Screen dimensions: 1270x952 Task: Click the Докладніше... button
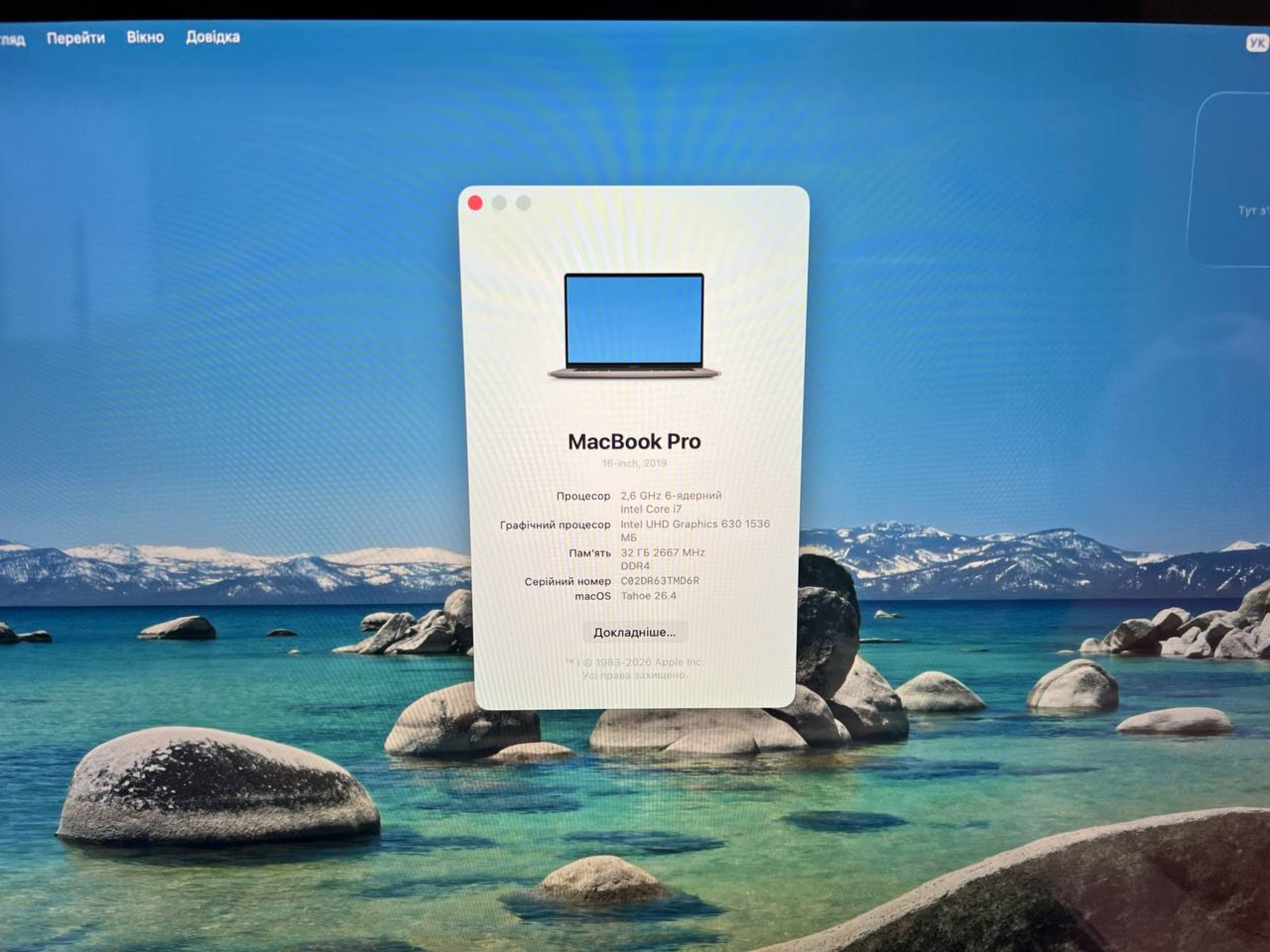635,633
